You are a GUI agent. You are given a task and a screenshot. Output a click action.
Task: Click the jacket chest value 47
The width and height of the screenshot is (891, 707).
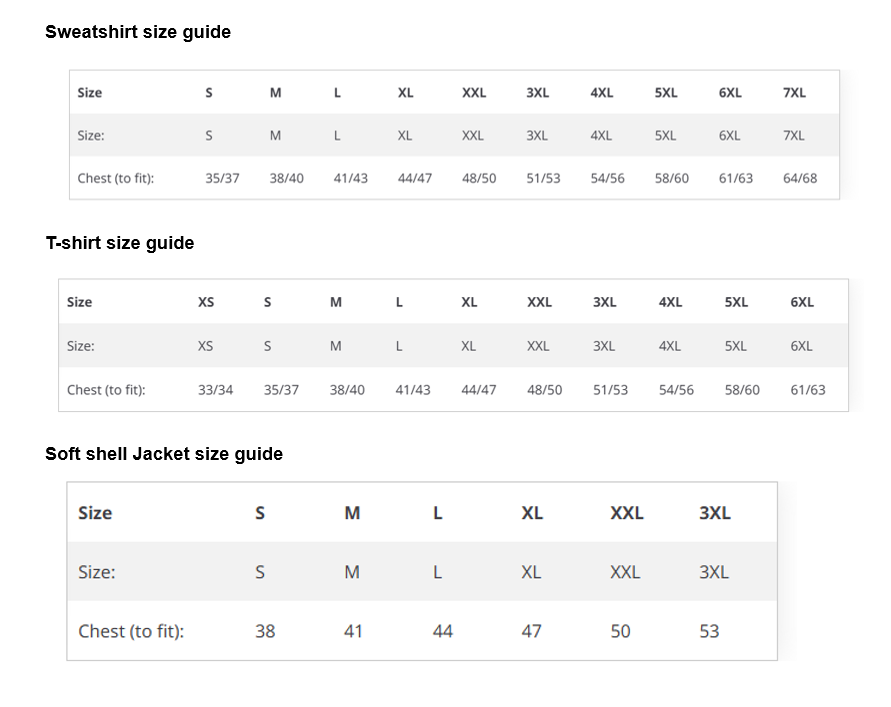(531, 631)
